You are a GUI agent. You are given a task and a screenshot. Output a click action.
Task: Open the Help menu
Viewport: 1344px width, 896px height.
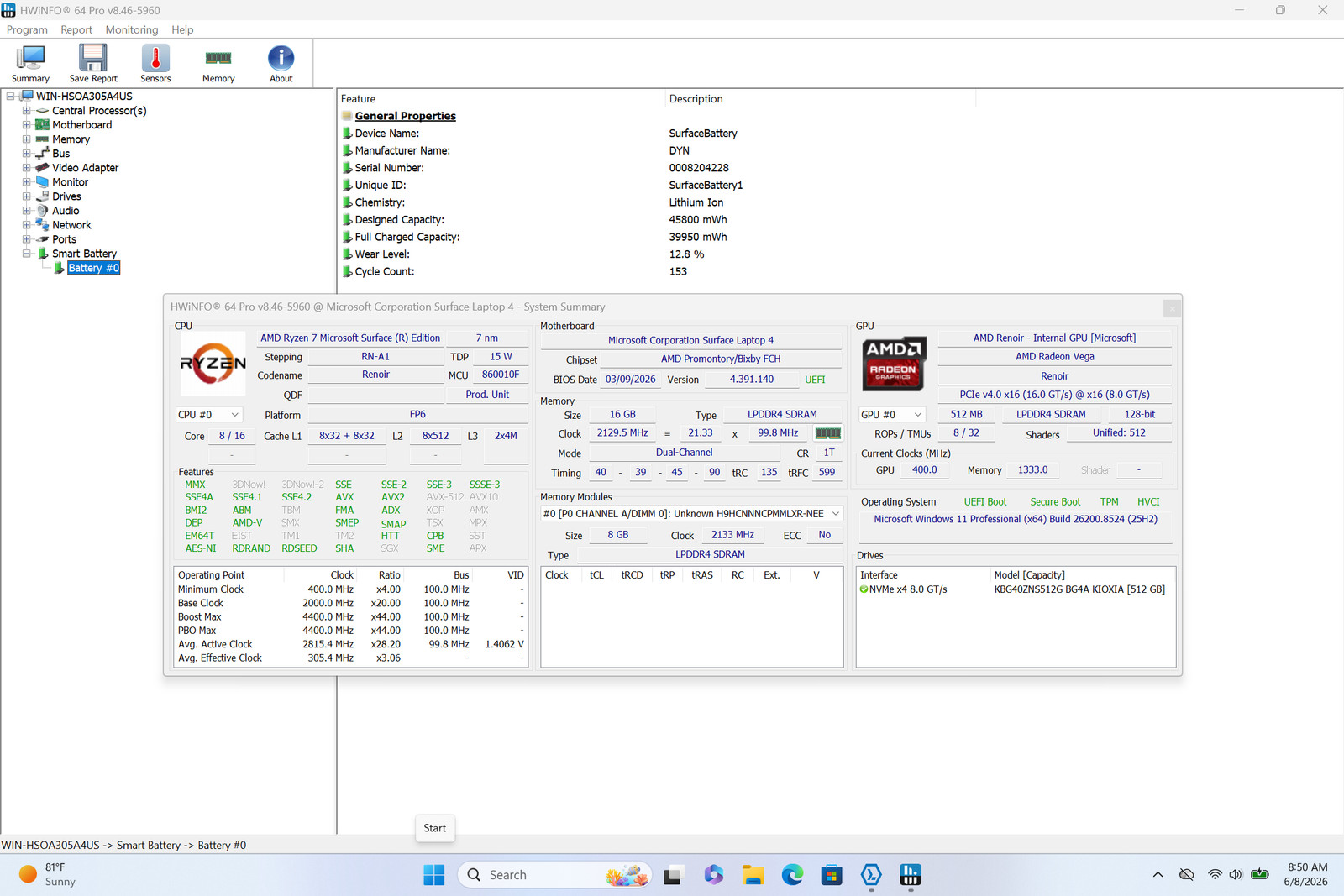(x=182, y=29)
